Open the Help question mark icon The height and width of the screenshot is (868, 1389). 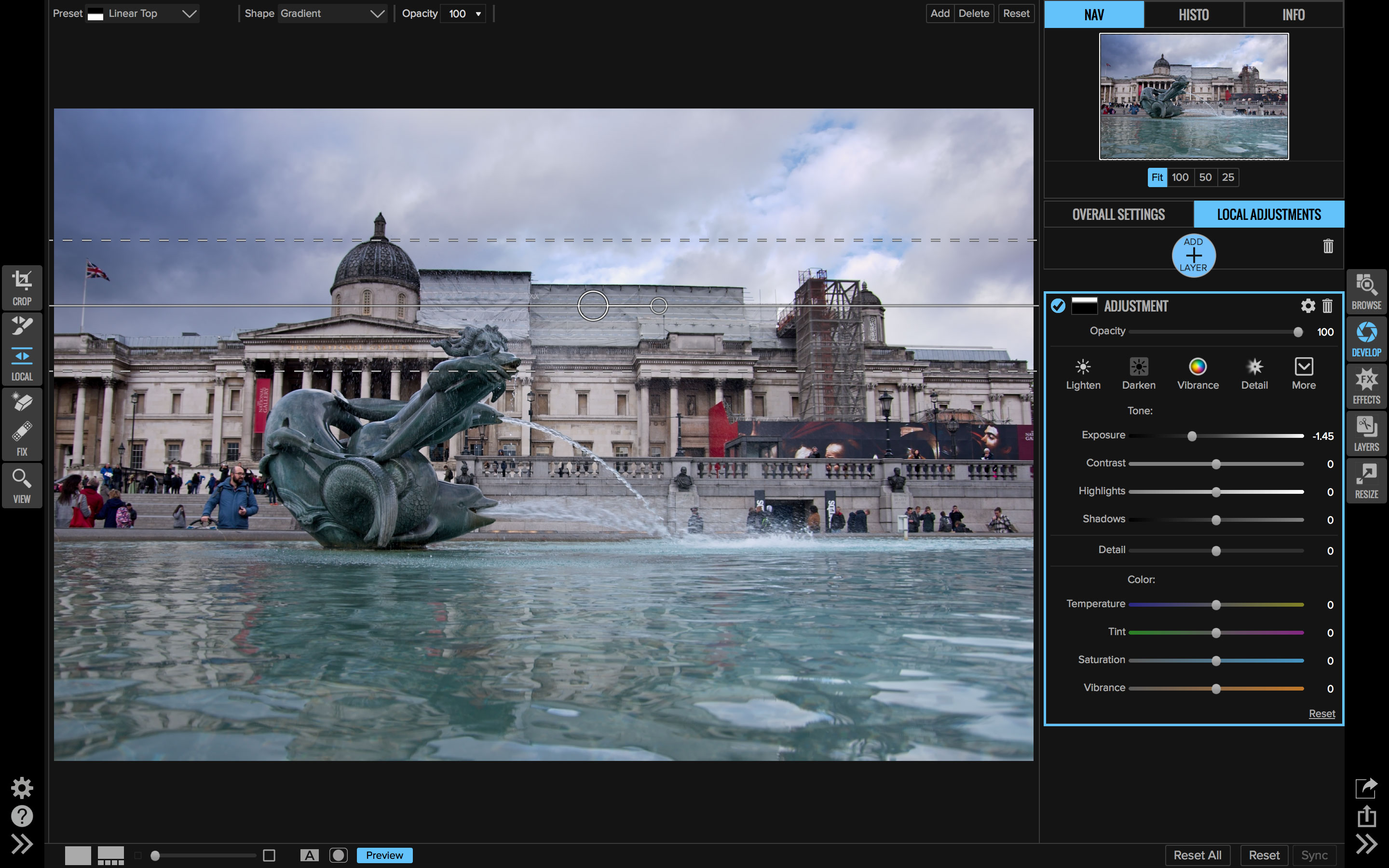pos(22,816)
